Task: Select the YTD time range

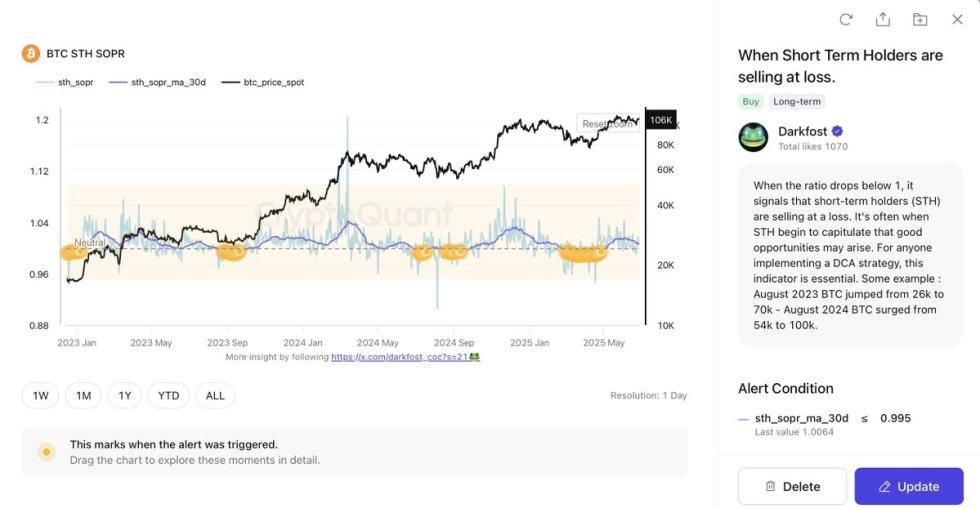Action: [x=169, y=395]
